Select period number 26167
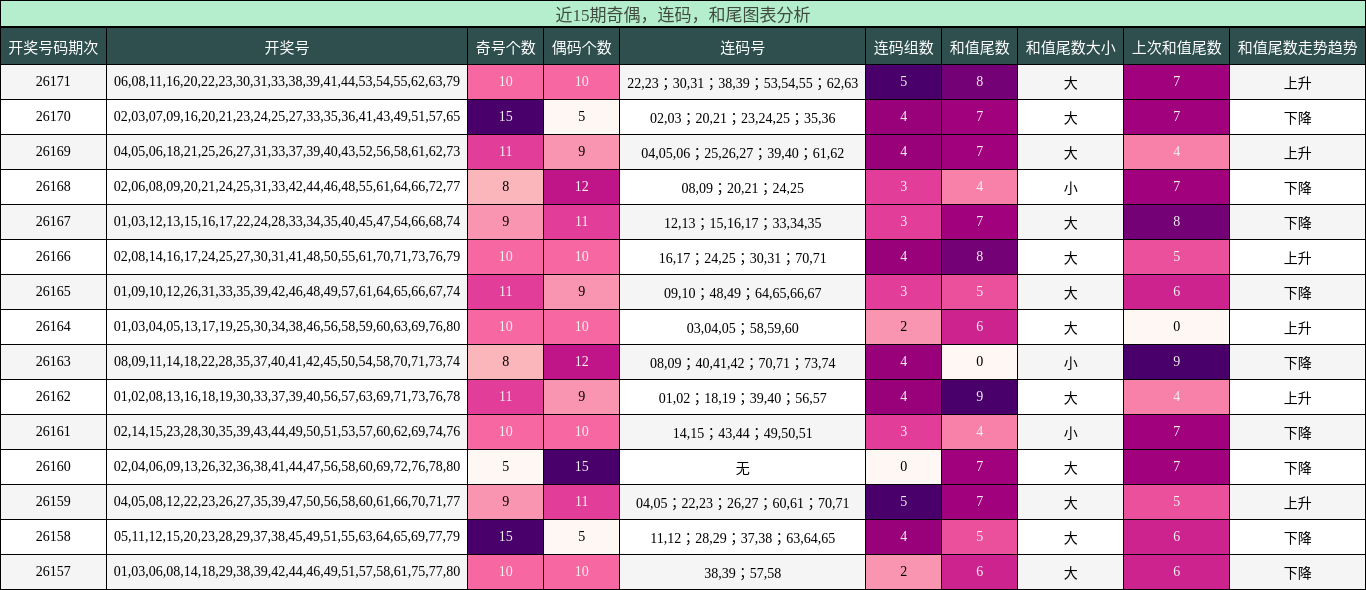This screenshot has height=590, width=1366. (53, 221)
